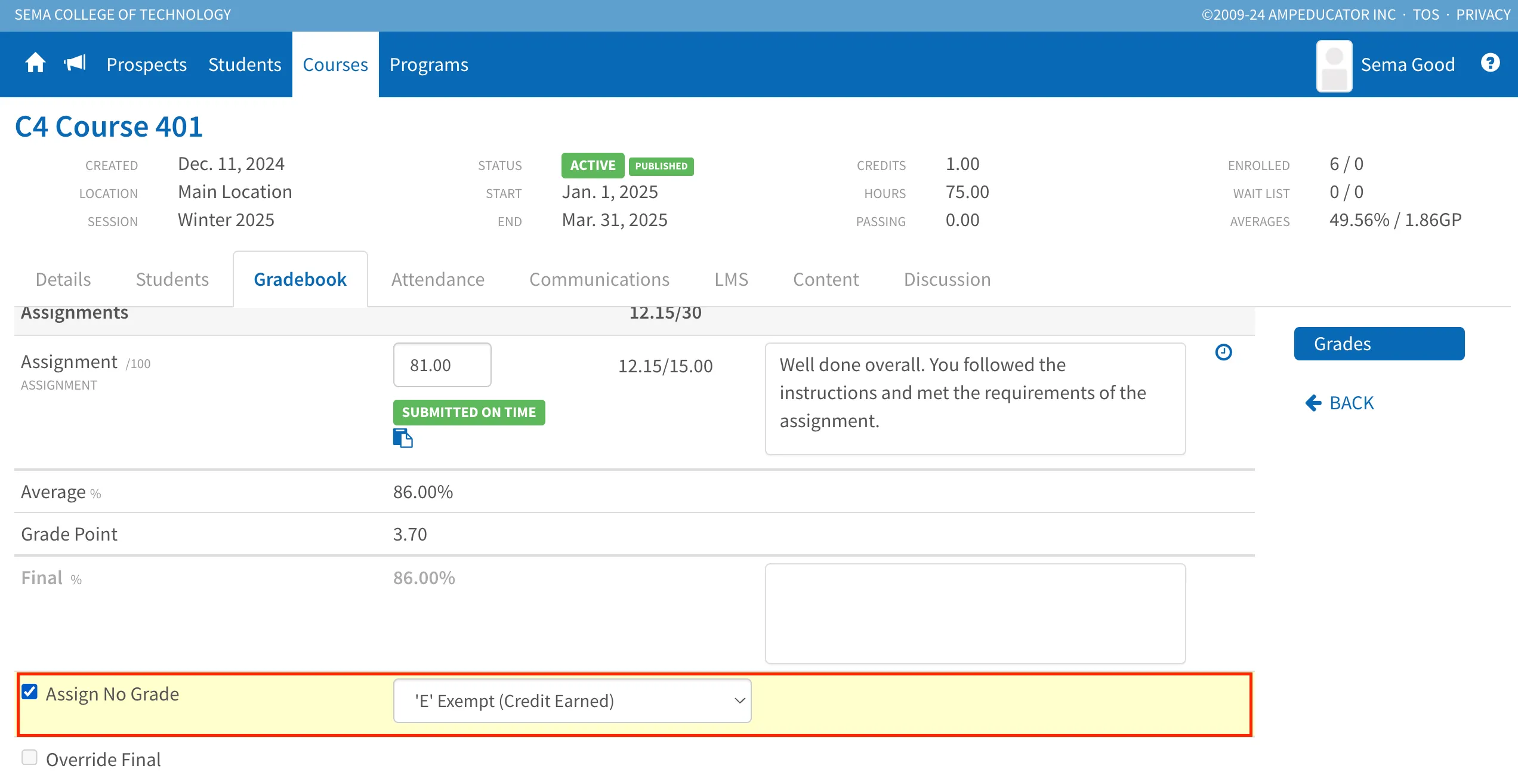Image resolution: width=1518 pixels, height=784 pixels.
Task: Uncheck the Assign No Grade checkbox
Action: (29, 692)
